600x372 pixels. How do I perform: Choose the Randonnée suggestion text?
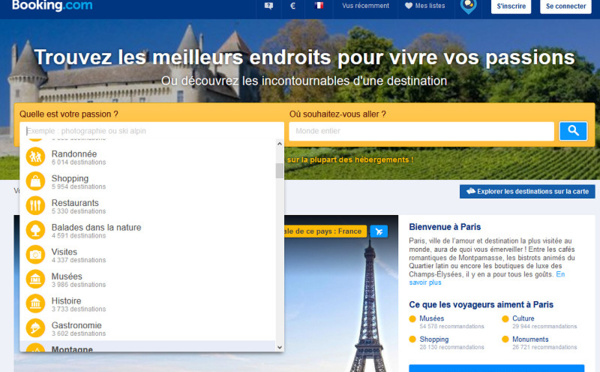coord(74,154)
